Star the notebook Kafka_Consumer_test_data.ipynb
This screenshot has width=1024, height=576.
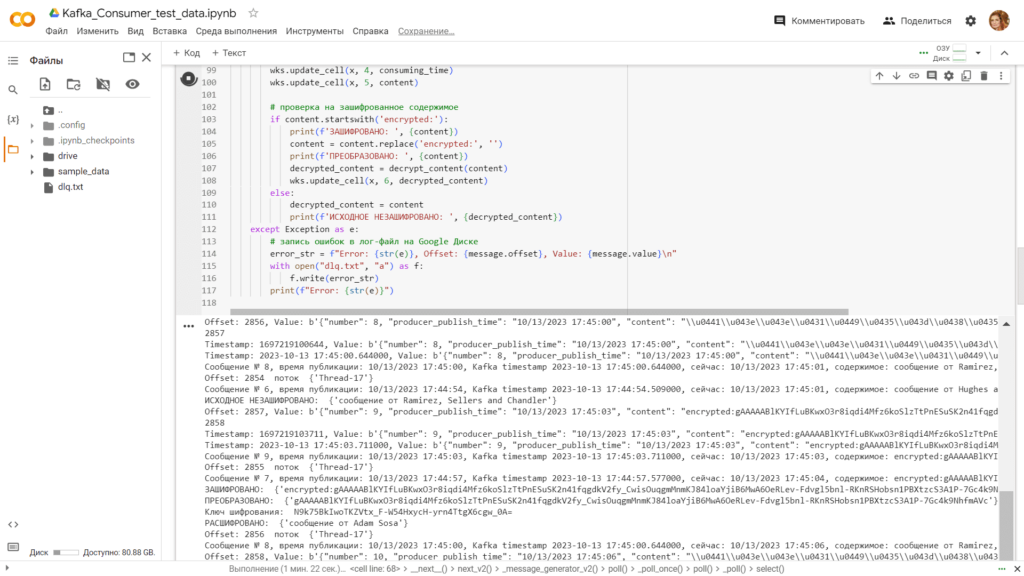tap(254, 13)
